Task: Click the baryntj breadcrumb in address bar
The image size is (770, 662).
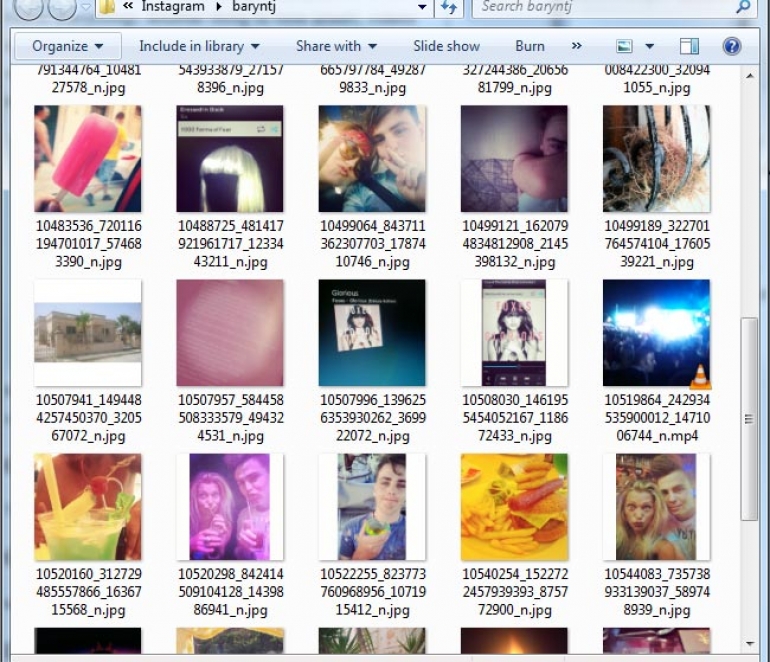Action: tap(254, 7)
